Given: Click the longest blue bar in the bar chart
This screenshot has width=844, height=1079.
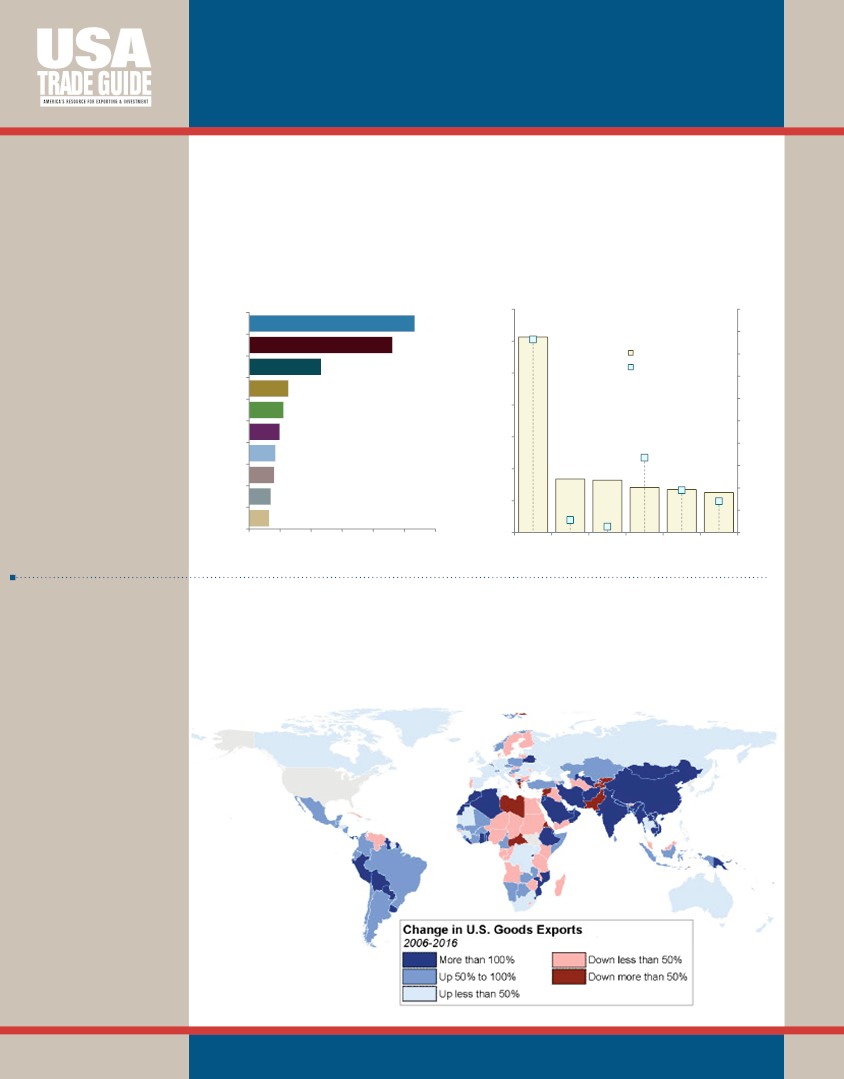Looking at the screenshot, I should (332, 323).
